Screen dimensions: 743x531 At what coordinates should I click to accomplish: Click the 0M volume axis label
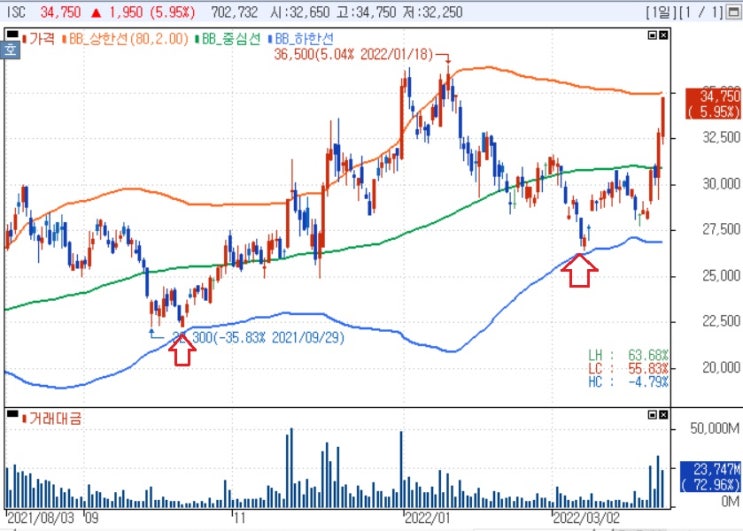tap(730, 501)
